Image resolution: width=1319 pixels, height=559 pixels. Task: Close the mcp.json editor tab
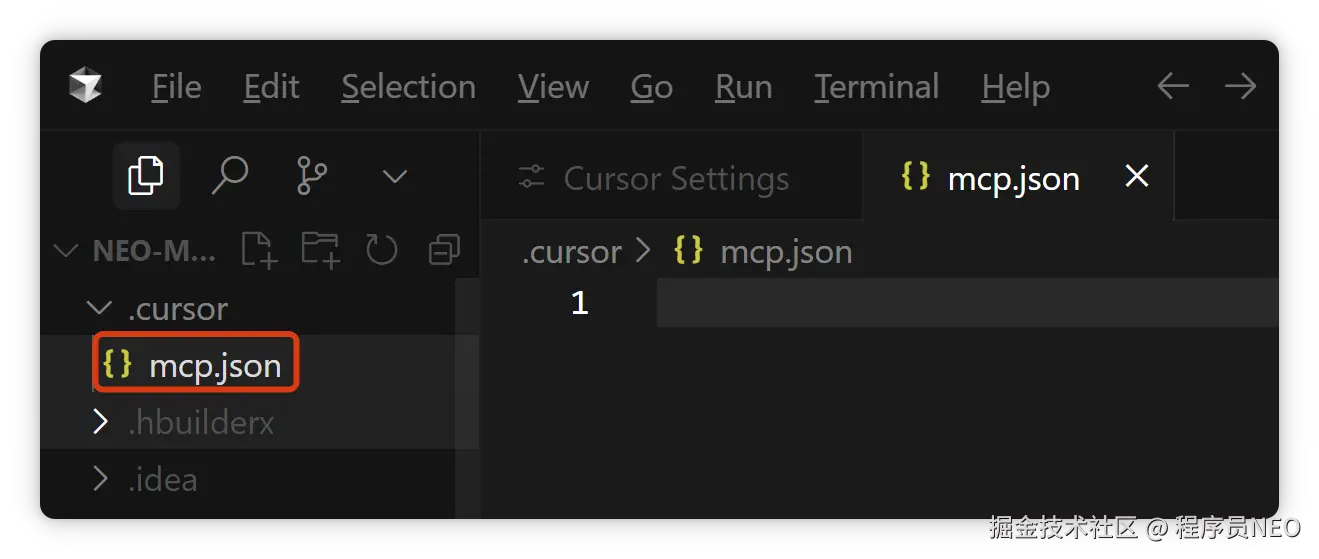point(1136,177)
